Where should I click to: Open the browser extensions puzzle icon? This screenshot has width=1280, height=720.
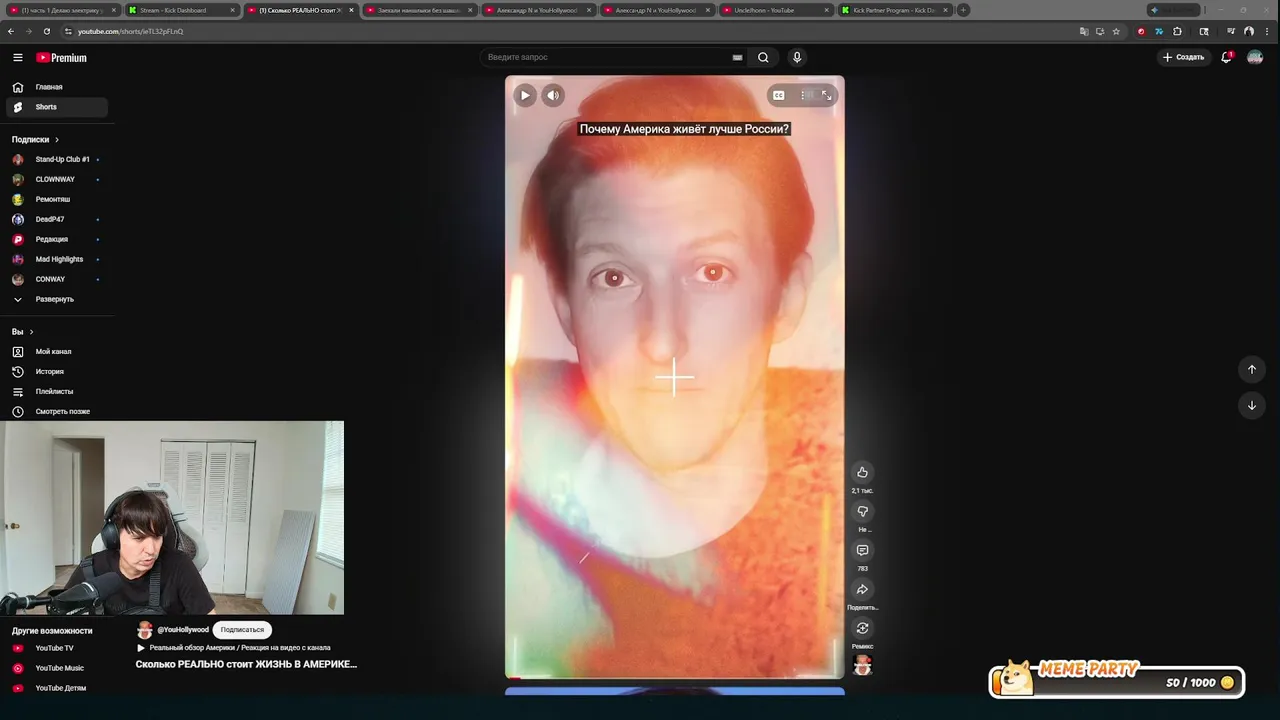[x=1177, y=31]
